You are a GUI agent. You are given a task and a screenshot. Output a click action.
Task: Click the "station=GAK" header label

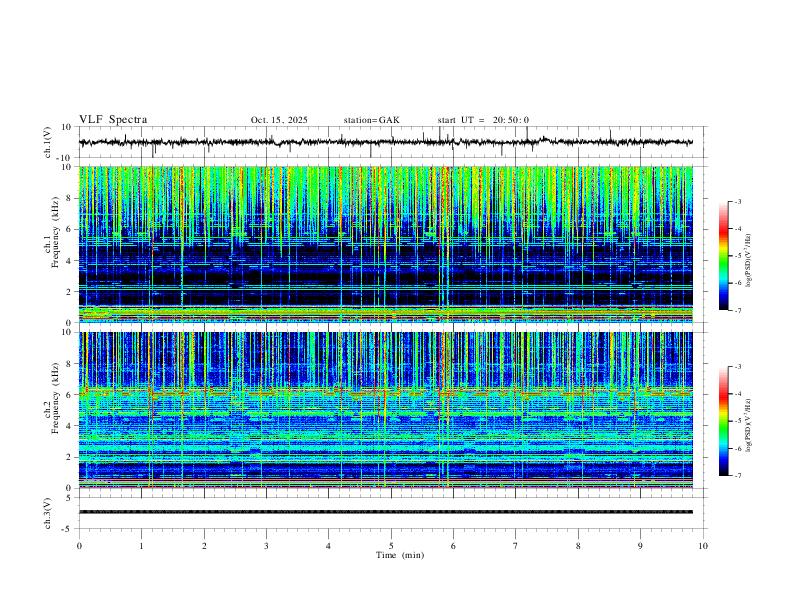coord(371,120)
